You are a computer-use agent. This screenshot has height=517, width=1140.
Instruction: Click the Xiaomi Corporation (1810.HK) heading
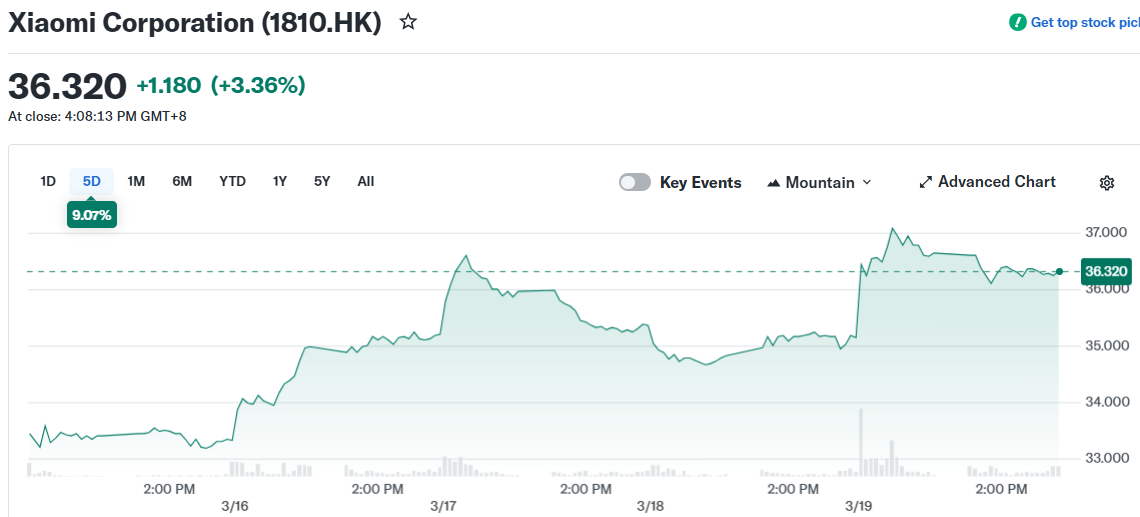point(195,23)
